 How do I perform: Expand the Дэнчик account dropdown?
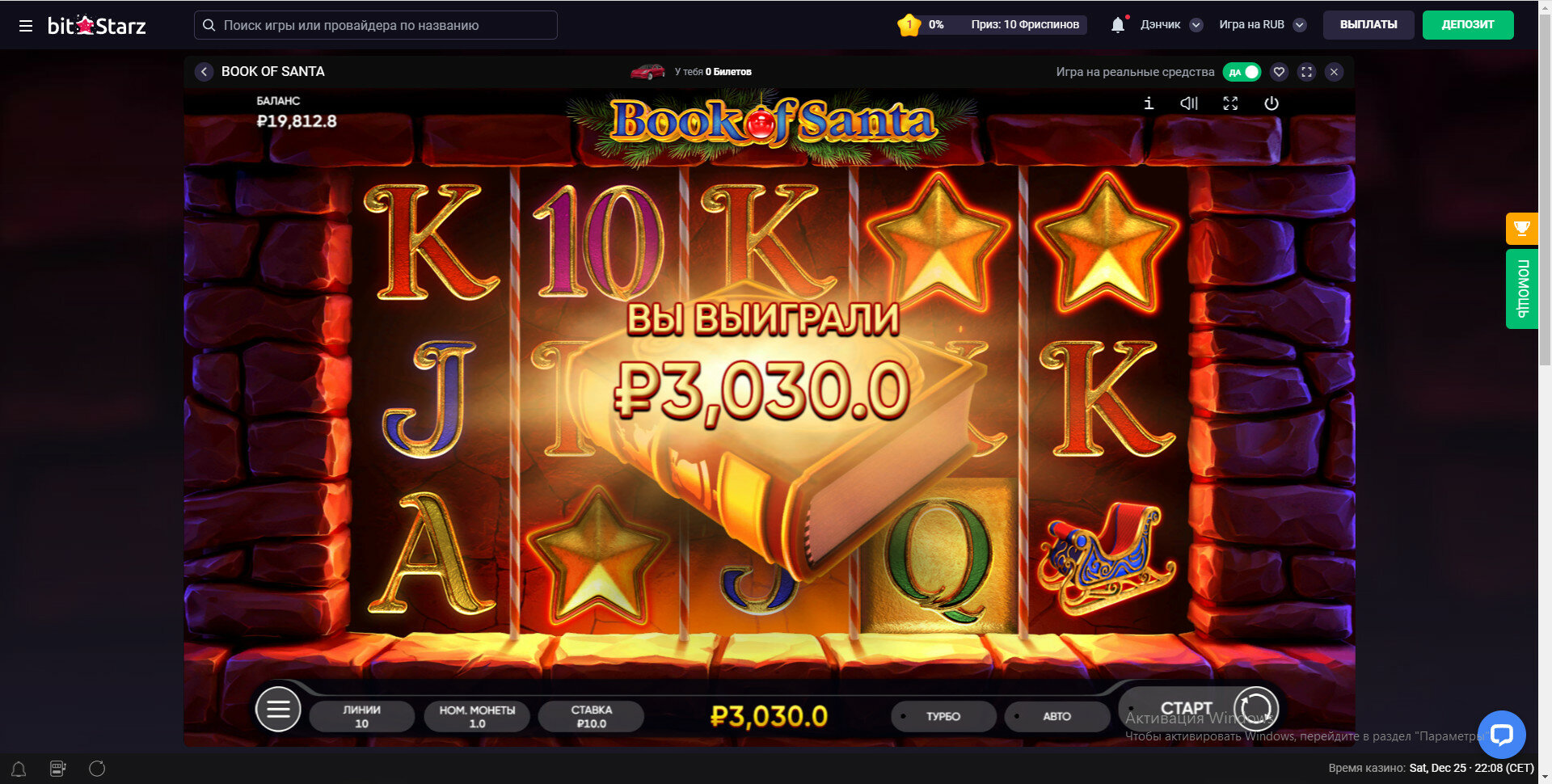point(1196,25)
